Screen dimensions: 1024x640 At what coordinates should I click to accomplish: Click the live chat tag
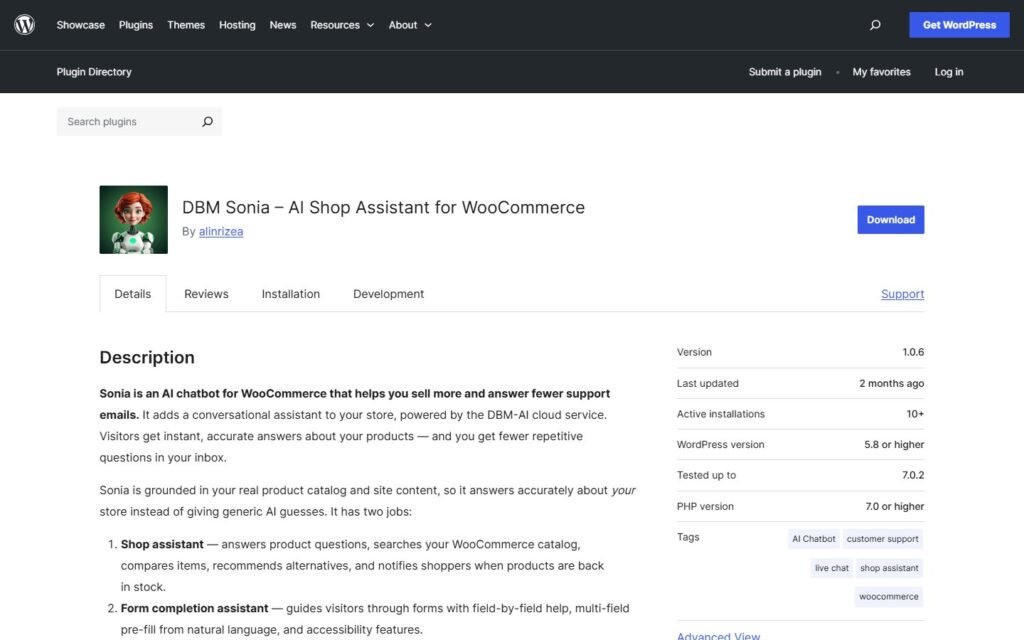pyautogui.click(x=831, y=568)
